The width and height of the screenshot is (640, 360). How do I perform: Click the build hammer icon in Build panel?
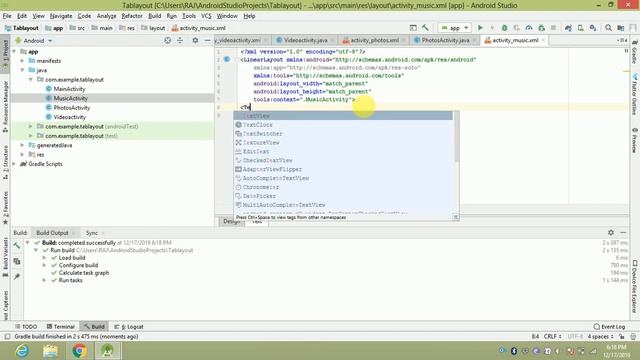coord(17,245)
